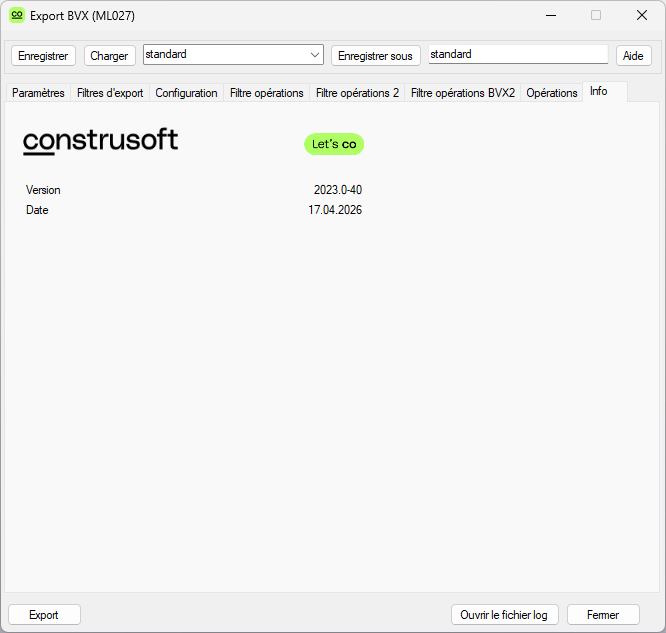Select the Filtre opérations 2 tab
The height and width of the screenshot is (633, 666).
click(357, 93)
